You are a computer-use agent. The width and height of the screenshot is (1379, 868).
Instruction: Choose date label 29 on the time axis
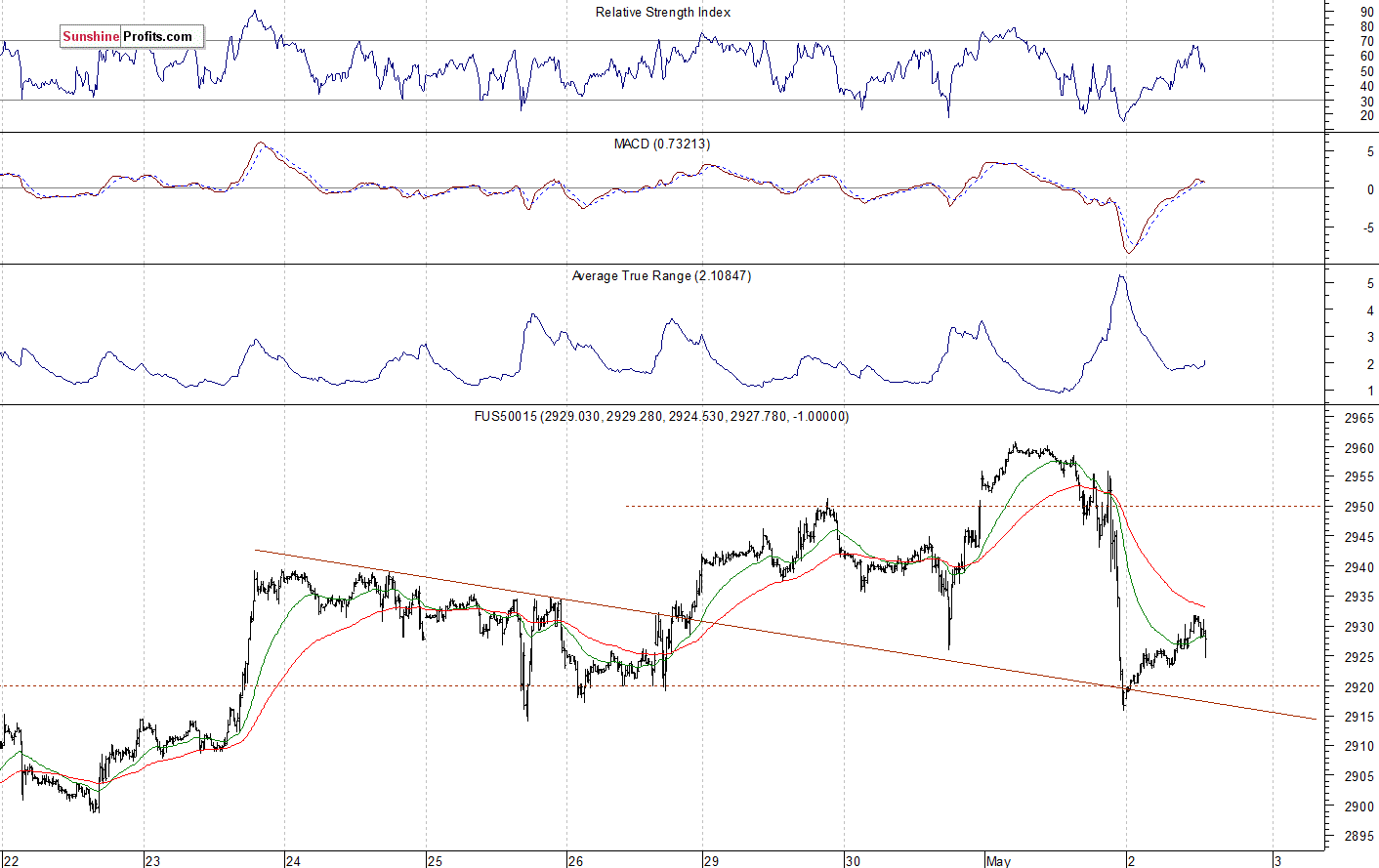711,860
